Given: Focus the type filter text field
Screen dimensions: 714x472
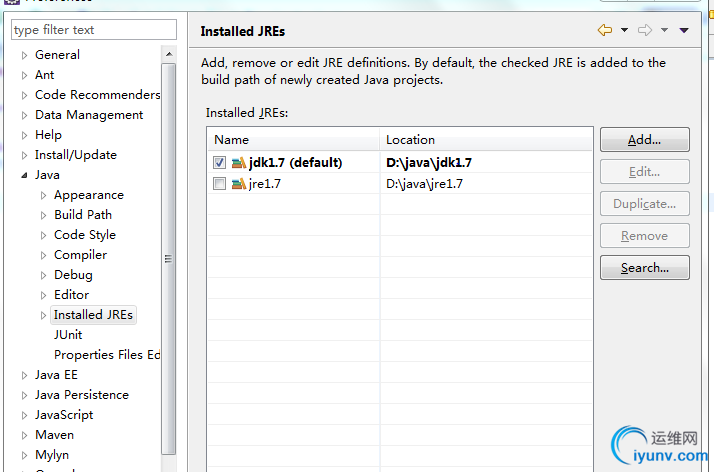Looking at the screenshot, I should (x=94, y=30).
